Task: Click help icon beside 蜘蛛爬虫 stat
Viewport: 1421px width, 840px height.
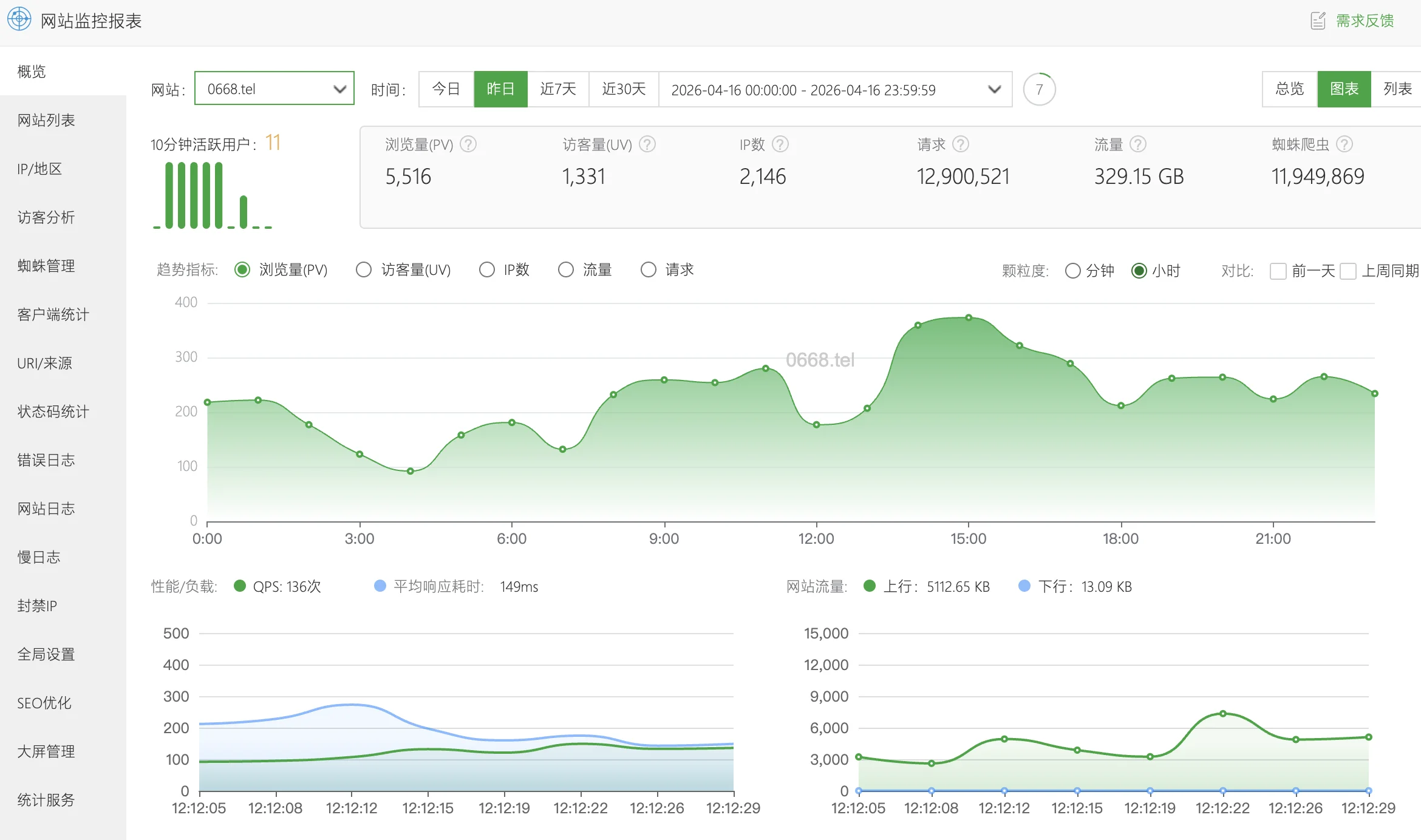Action: tap(1344, 144)
